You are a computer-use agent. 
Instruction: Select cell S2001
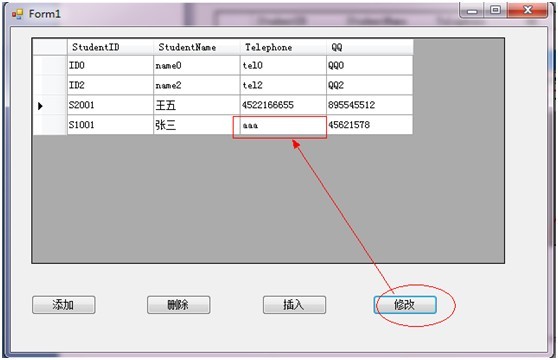tap(110, 105)
